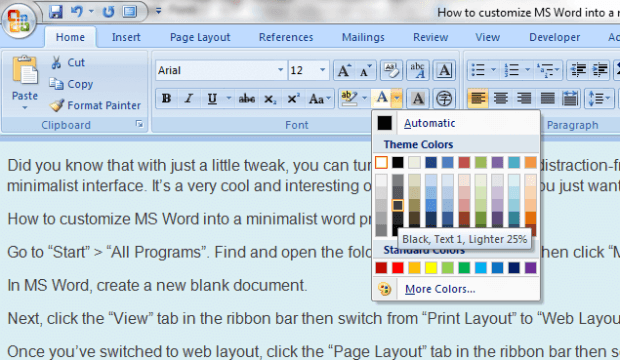
Task: Open underline style dropdown arrow
Action: (228, 98)
